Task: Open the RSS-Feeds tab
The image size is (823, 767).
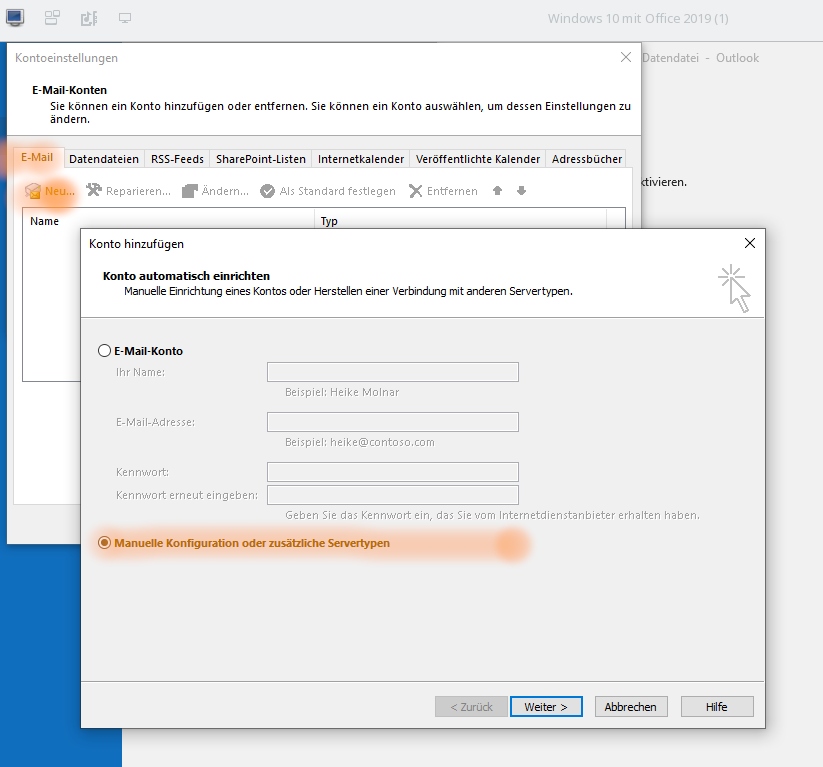Action: 177,159
